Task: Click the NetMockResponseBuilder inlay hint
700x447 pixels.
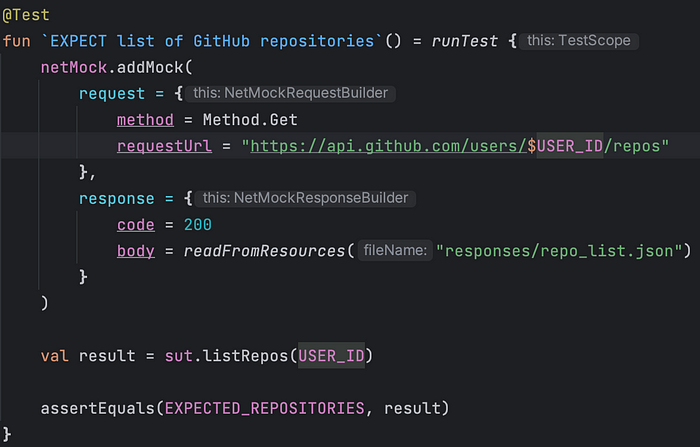Action: [305, 198]
